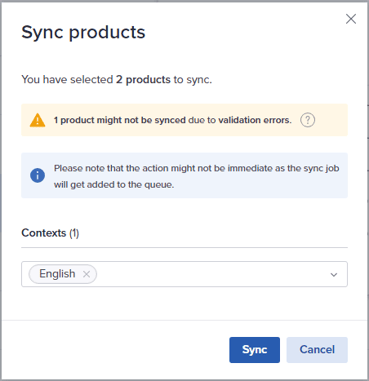Click the "1 product might not be synced" text
Viewport: 369px width, 381px height.
(x=120, y=120)
